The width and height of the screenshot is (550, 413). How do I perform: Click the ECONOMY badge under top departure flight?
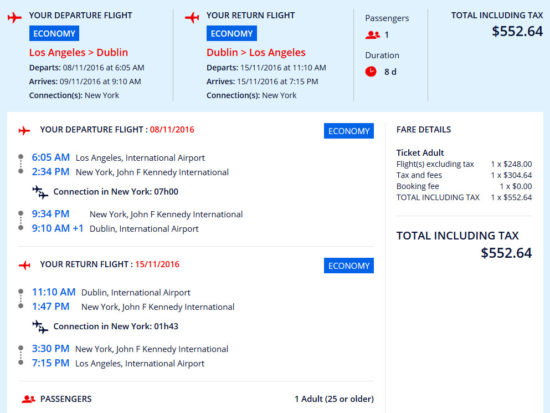54,34
